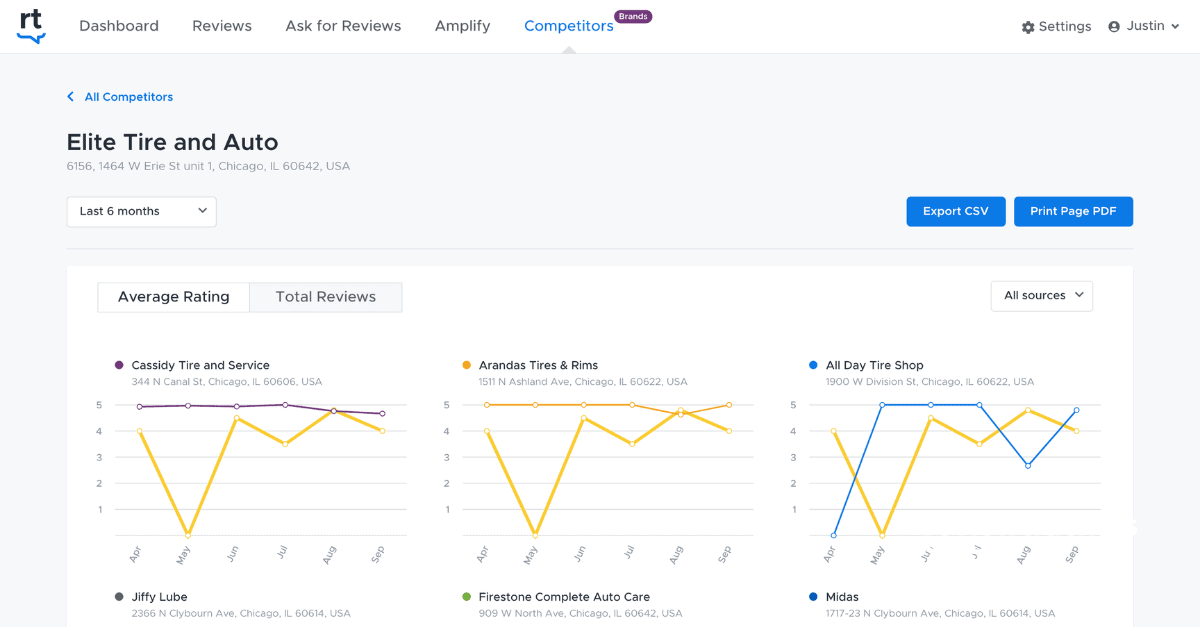Image resolution: width=1200 pixels, height=627 pixels.
Task: Go to the Dashboard tab
Action: coord(119,26)
